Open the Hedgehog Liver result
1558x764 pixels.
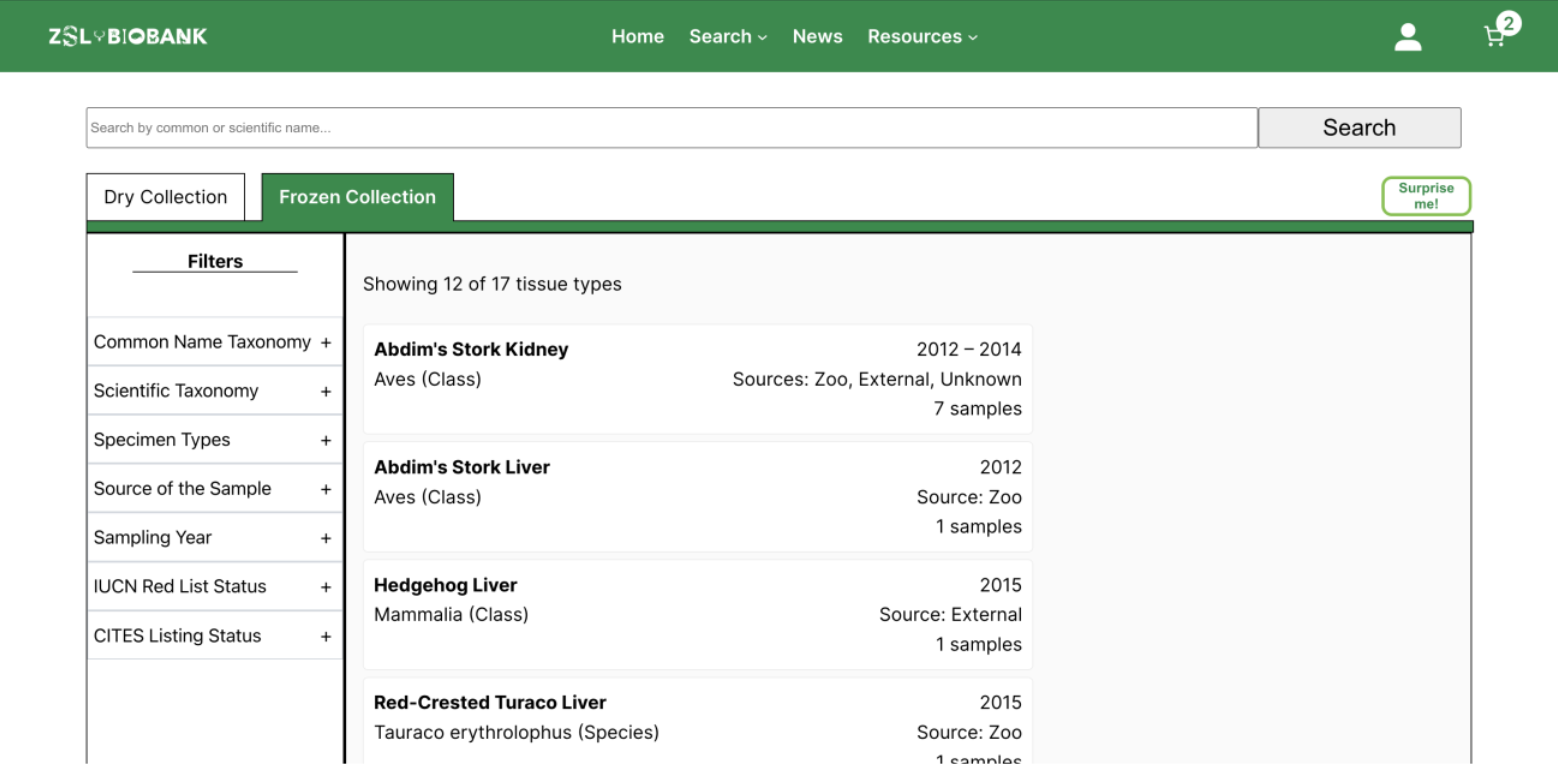click(698, 615)
